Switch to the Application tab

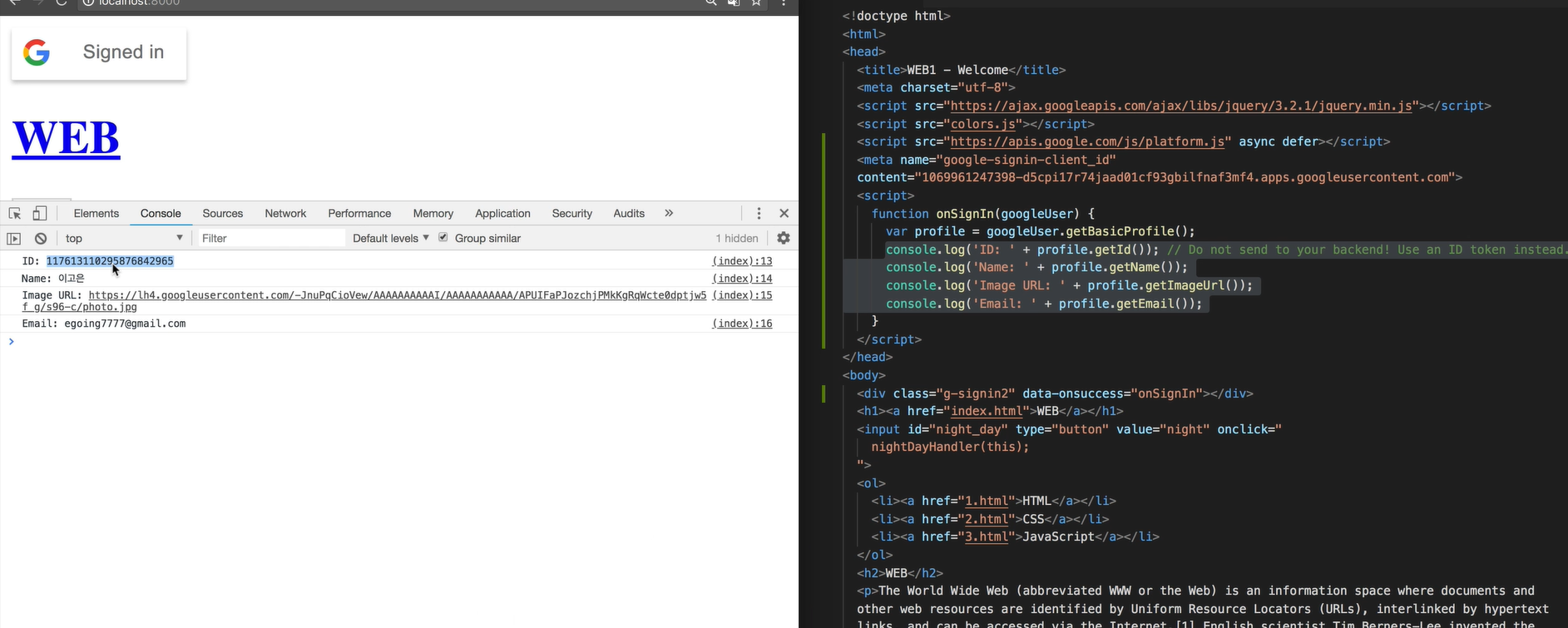[x=502, y=214]
